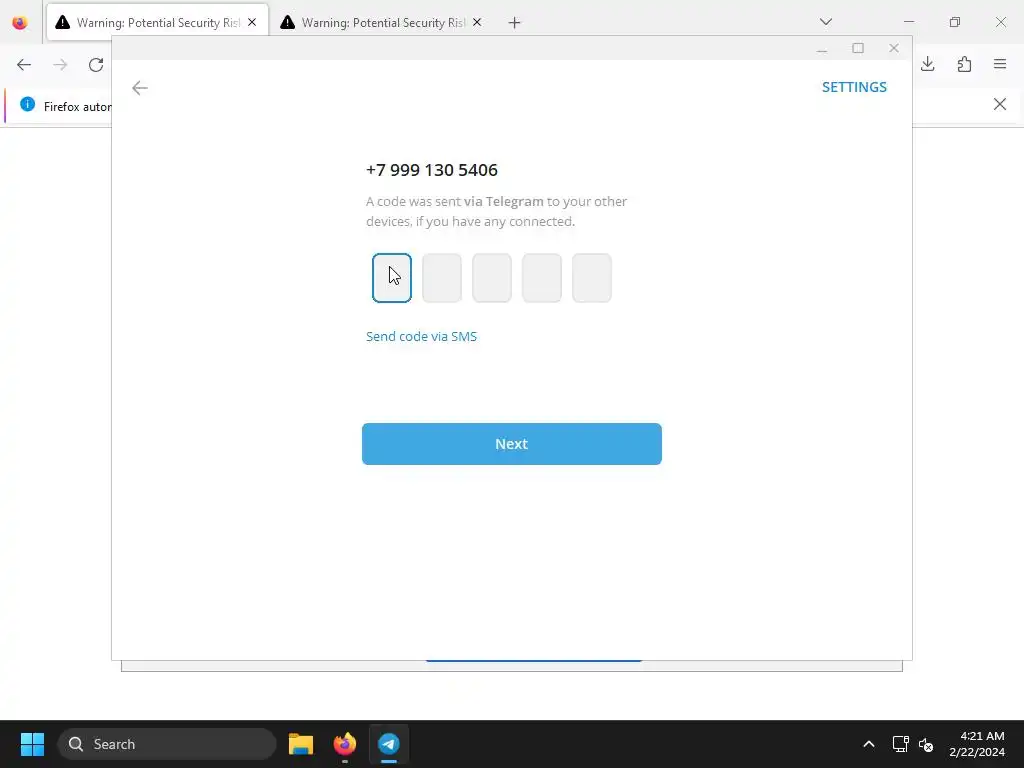Close the first Firefox warning tab
The width and height of the screenshot is (1024, 768).
[x=252, y=23]
